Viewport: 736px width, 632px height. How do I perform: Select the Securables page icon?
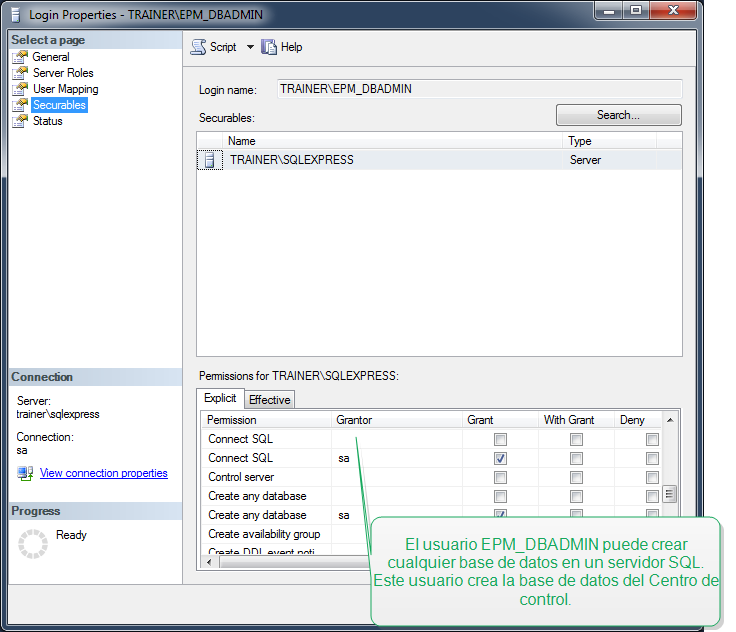(20, 105)
